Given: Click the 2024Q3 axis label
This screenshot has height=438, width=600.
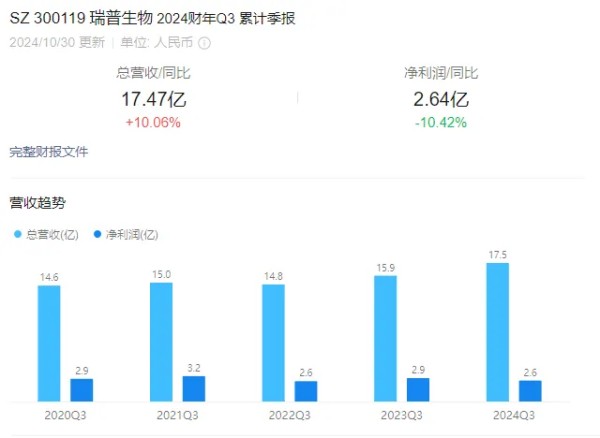Looking at the screenshot, I should pos(514,415).
